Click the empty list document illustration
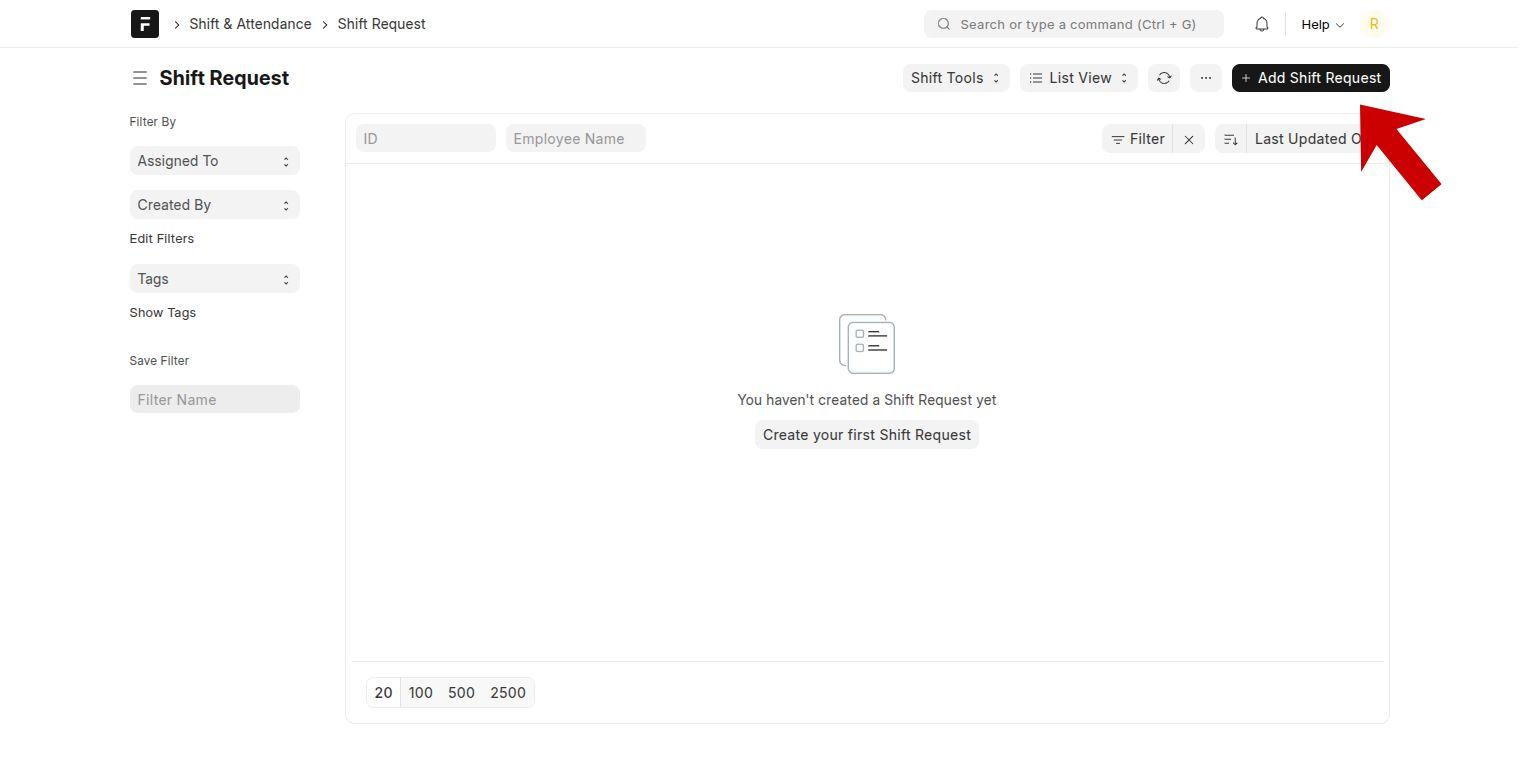The image size is (1522, 781). [x=867, y=344]
